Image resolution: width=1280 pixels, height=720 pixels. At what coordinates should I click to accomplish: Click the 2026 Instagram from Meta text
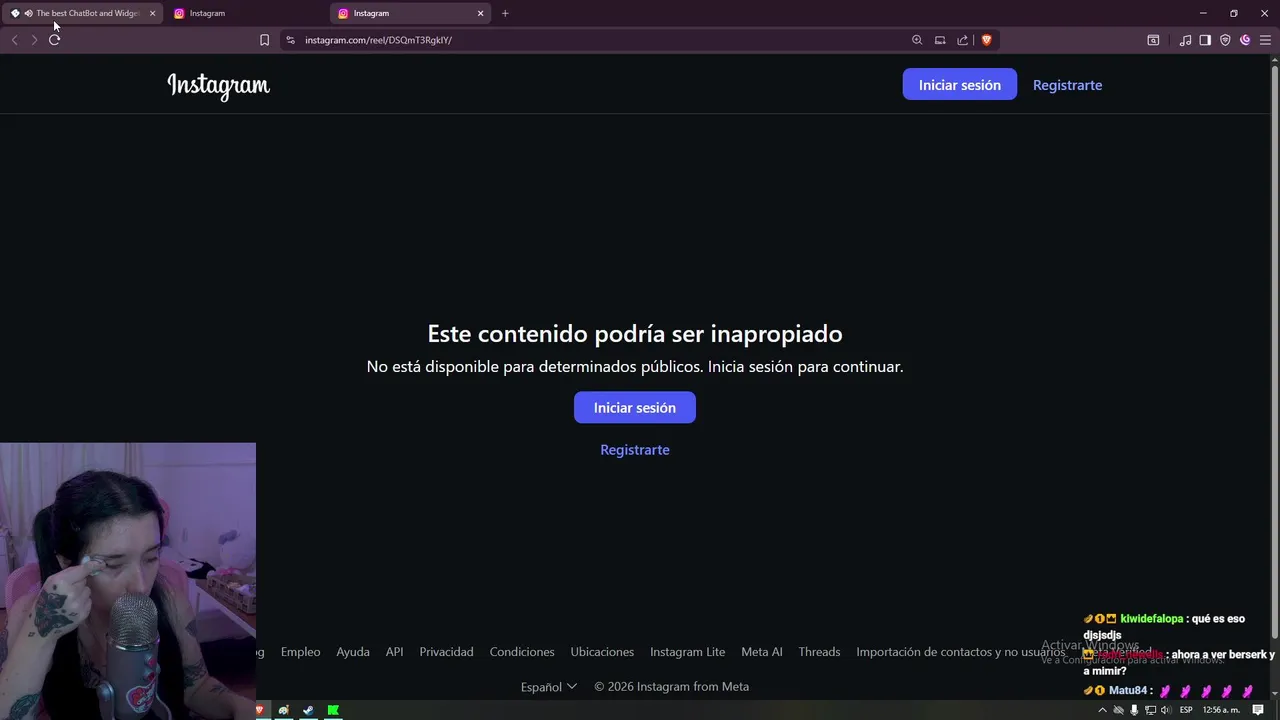coord(671,687)
